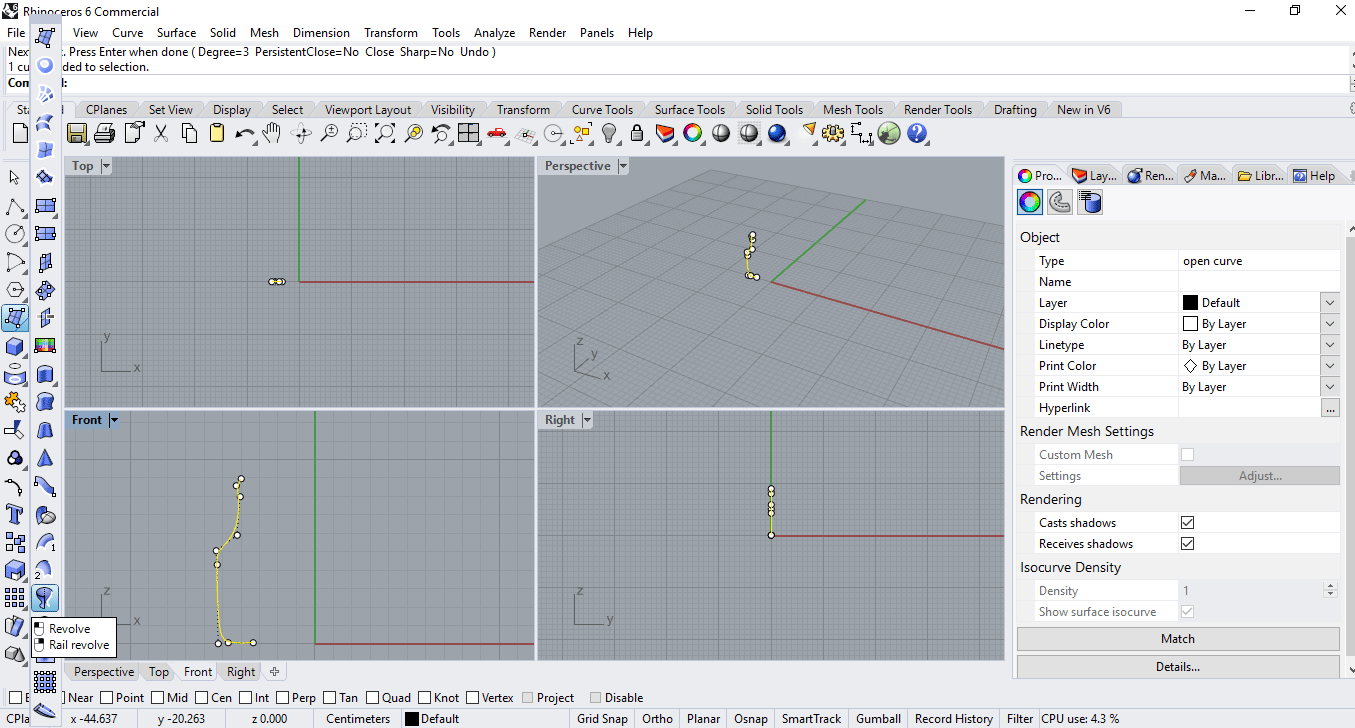Click the padlock Lock objects icon
Screen dimensions: 1355x728
637,133
